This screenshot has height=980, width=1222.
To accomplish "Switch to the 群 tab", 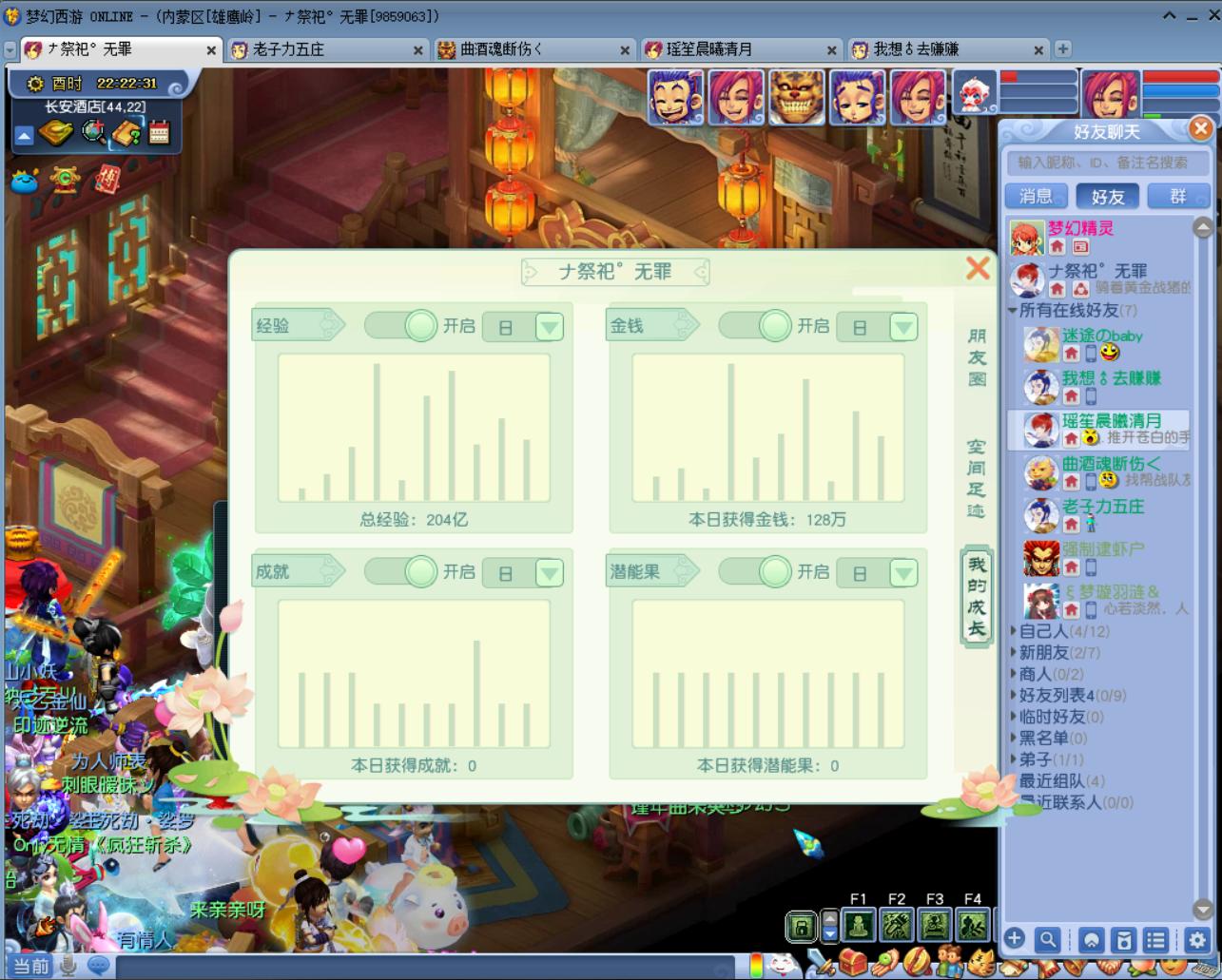I will [1178, 196].
